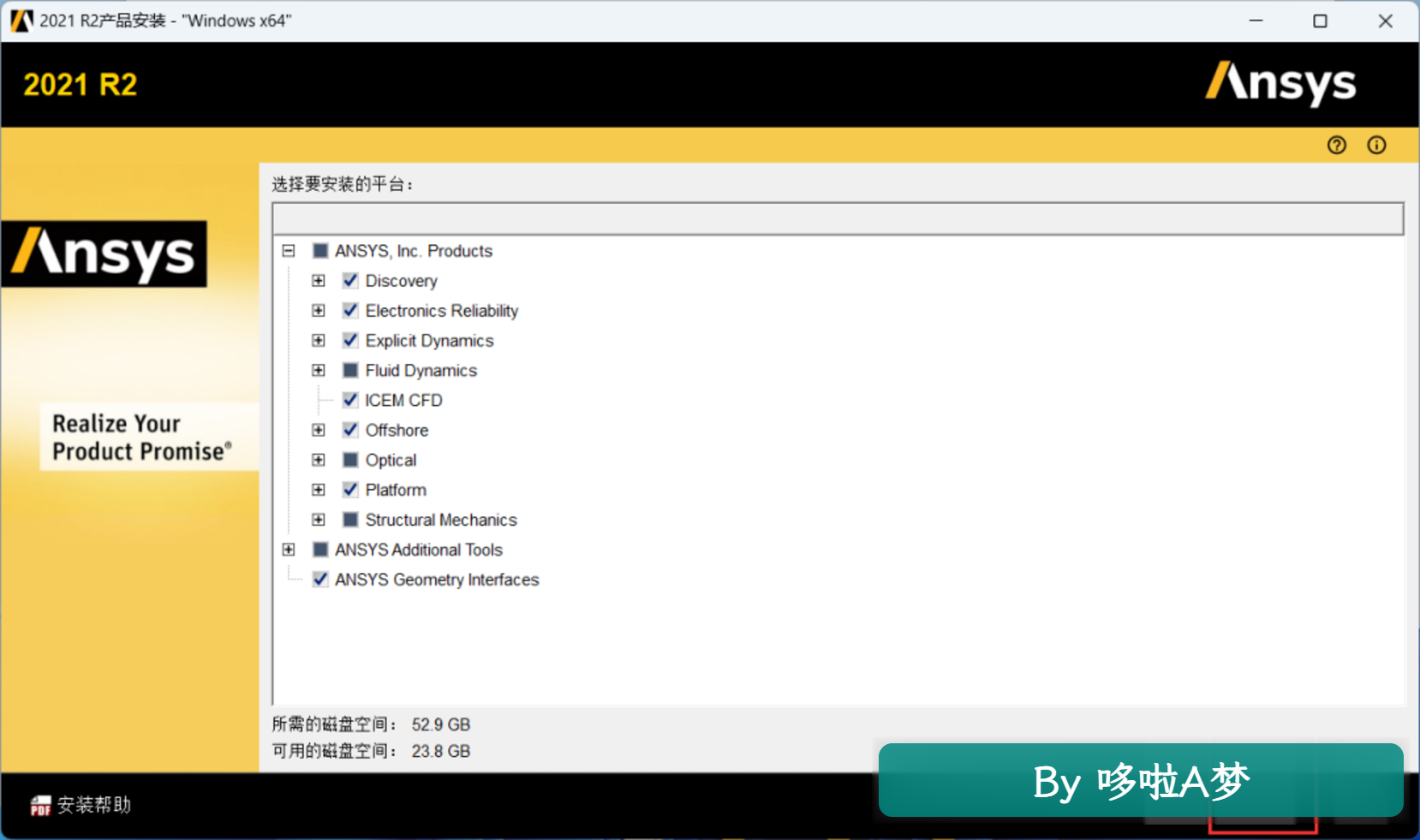The height and width of the screenshot is (840, 1420).
Task: Open help via the question mark icon
Action: click(x=1336, y=146)
